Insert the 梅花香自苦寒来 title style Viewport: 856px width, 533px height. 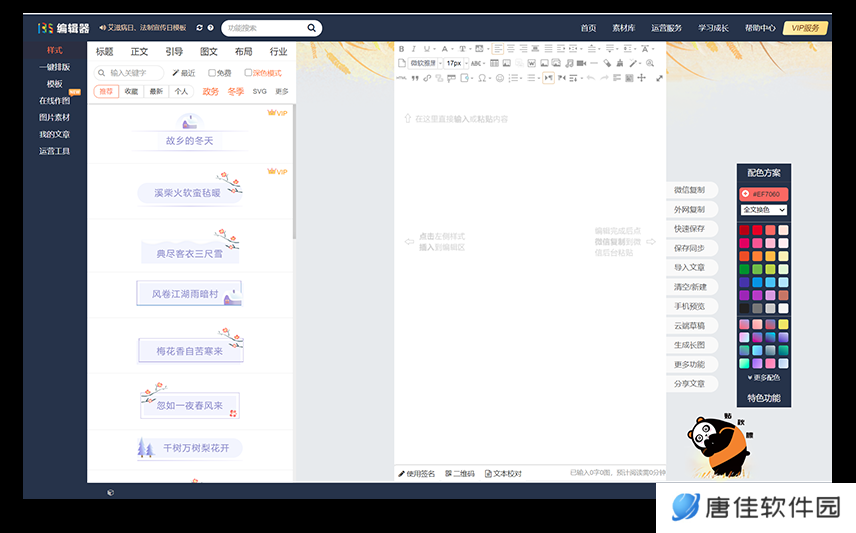coord(191,346)
